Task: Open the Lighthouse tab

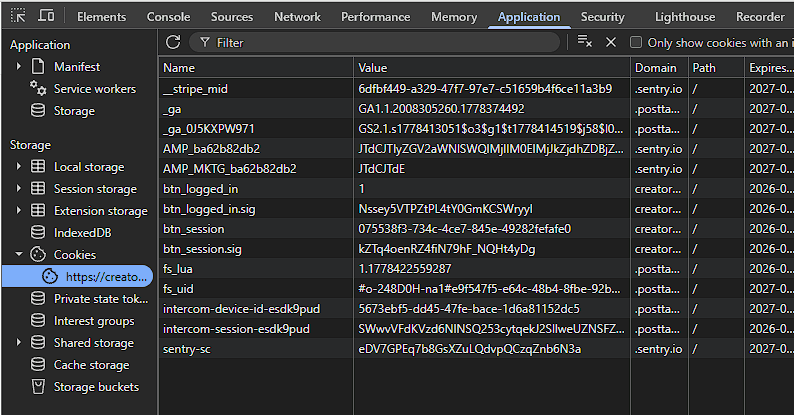Action: click(x=685, y=17)
